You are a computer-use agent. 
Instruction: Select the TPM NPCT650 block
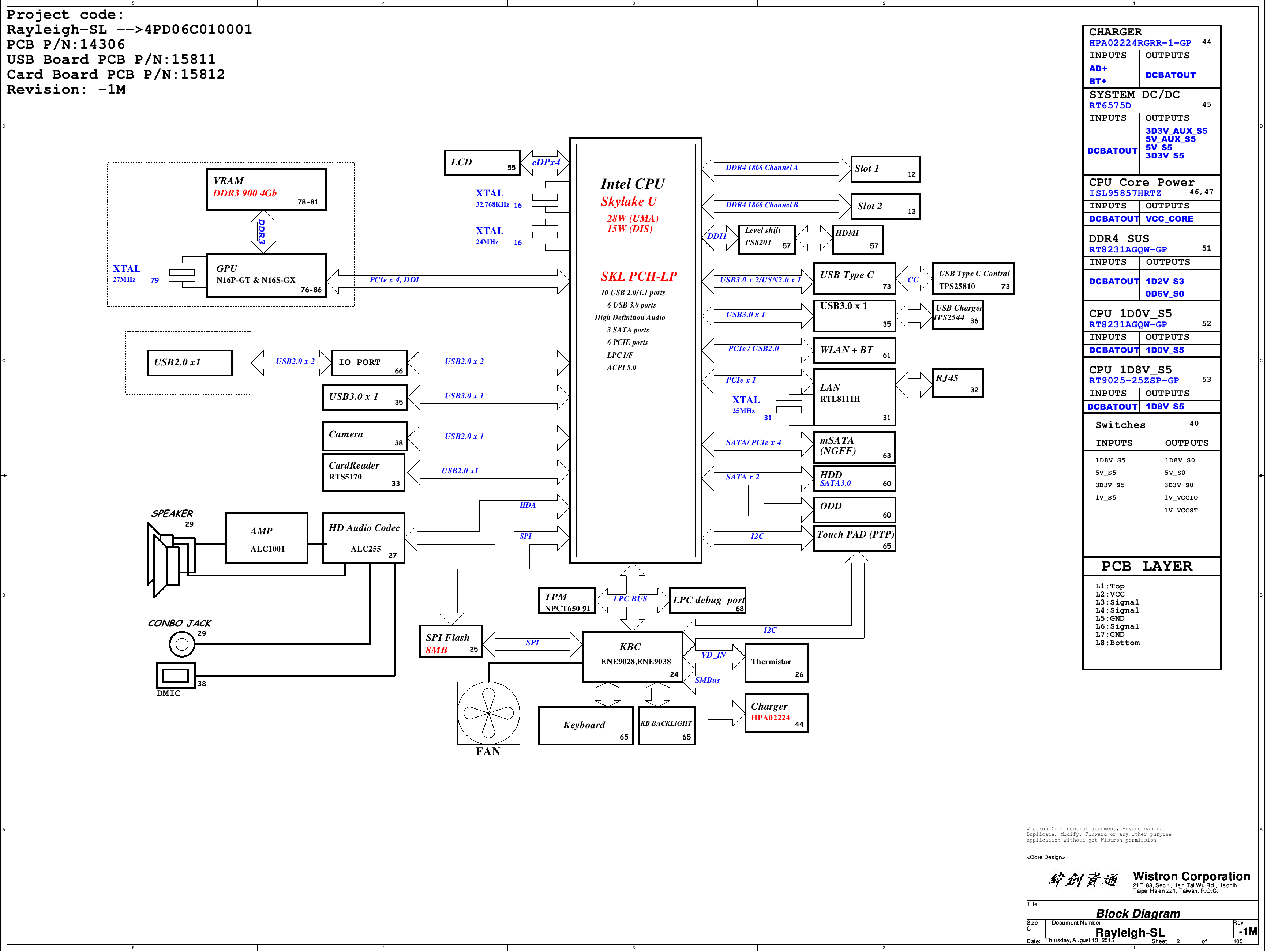[566, 601]
